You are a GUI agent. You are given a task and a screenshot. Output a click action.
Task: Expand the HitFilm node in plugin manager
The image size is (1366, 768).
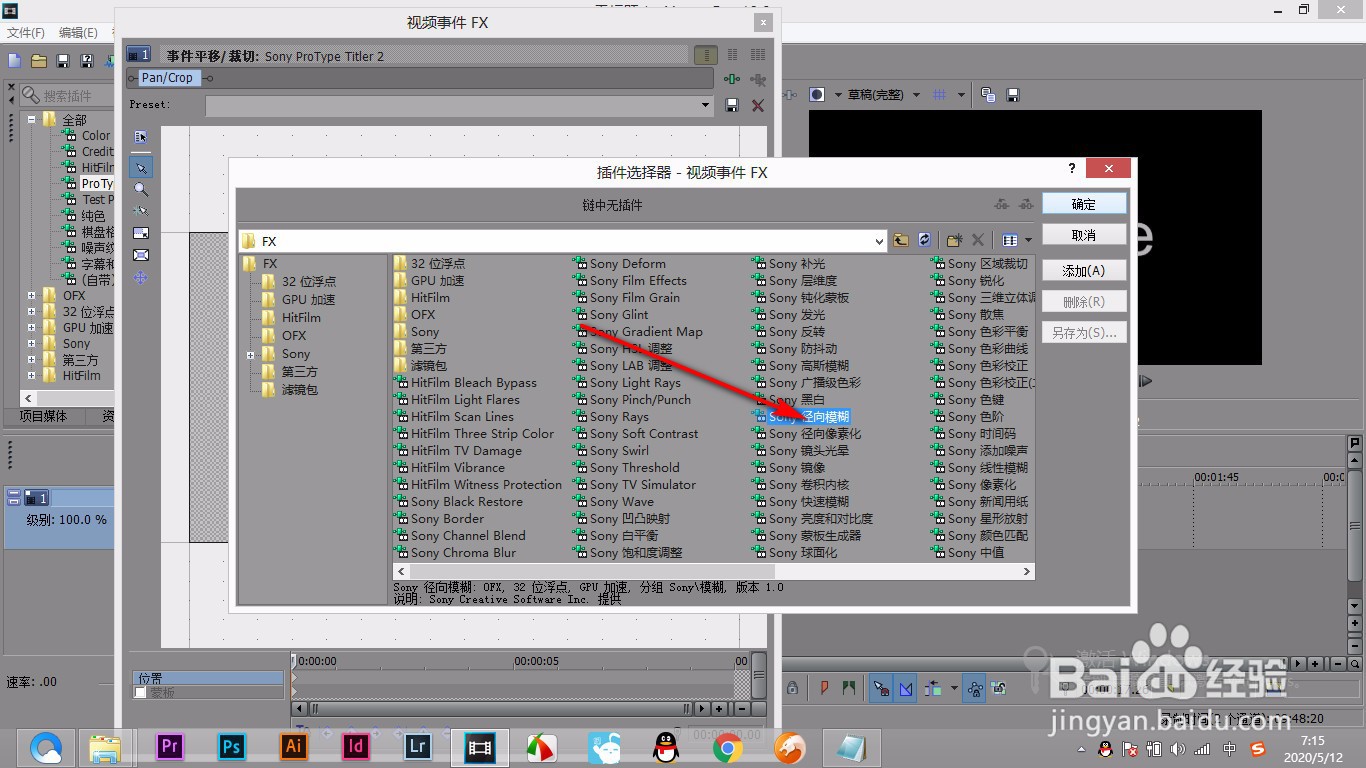tap(31, 376)
